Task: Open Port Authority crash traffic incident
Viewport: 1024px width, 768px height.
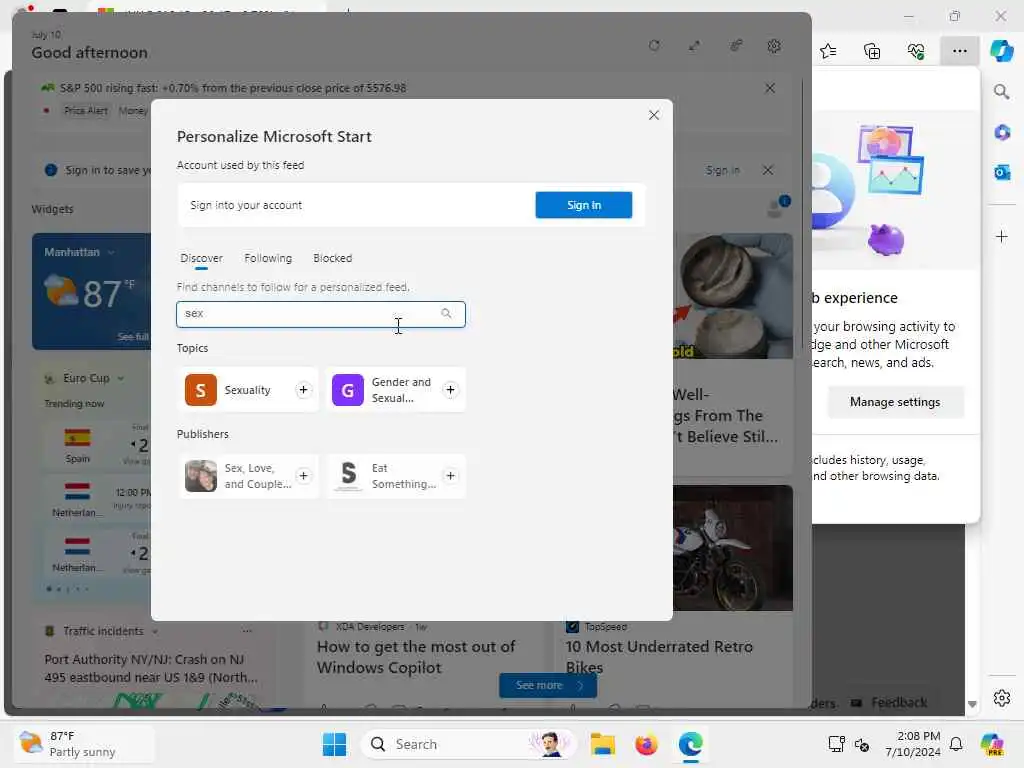Action: 151,669
